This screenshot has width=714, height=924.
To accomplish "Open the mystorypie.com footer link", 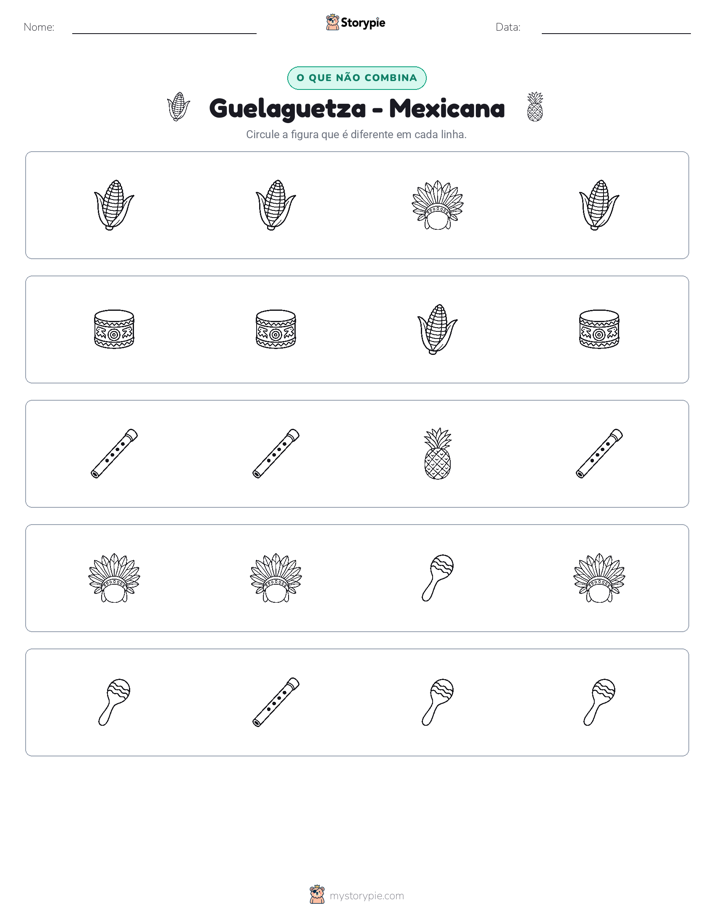I will coord(366,896).
